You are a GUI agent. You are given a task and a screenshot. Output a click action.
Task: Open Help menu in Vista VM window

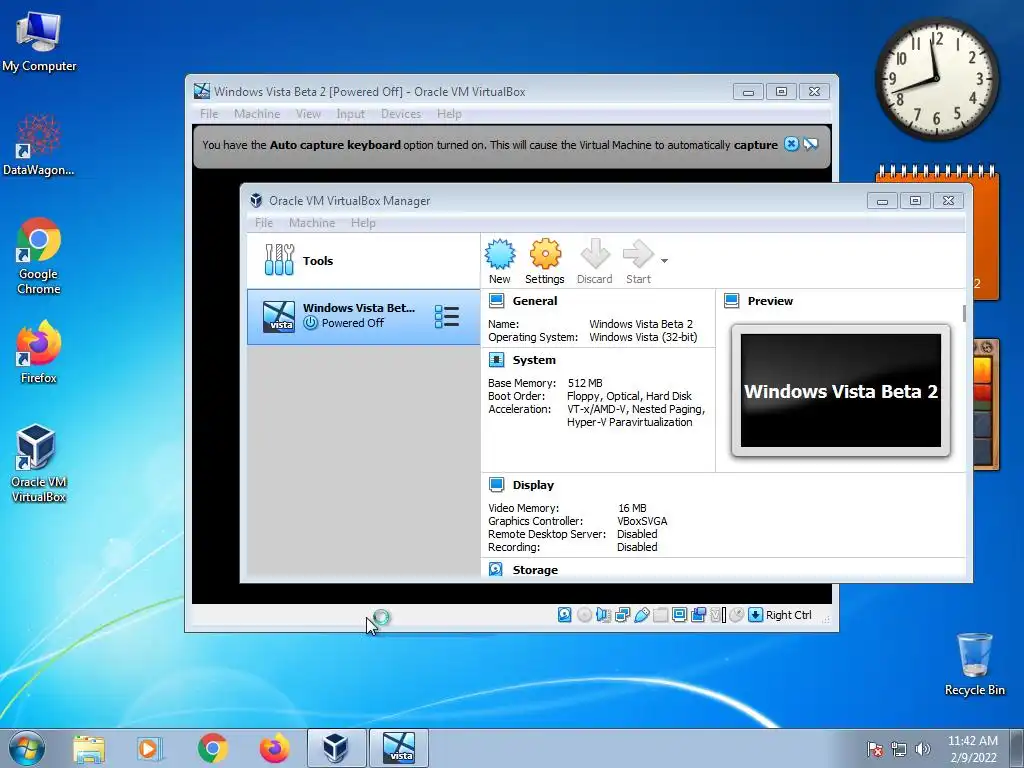click(449, 114)
